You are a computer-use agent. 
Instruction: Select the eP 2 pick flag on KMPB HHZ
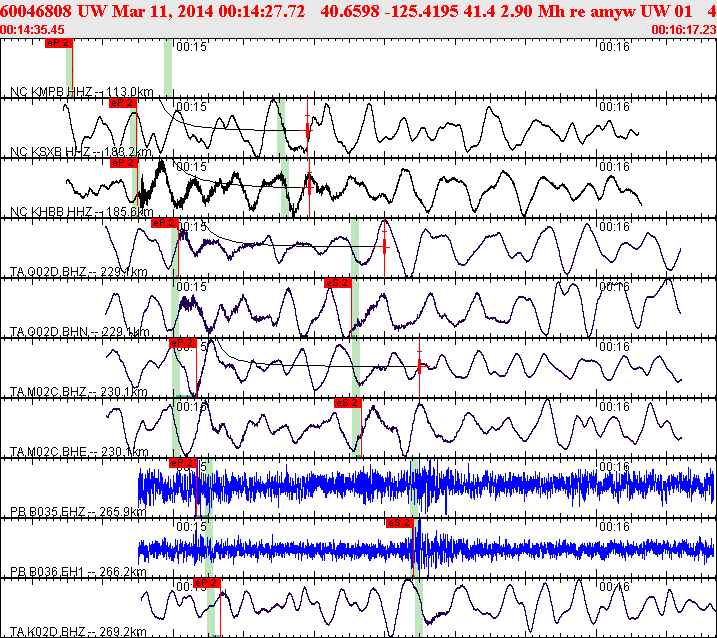(x=59, y=43)
